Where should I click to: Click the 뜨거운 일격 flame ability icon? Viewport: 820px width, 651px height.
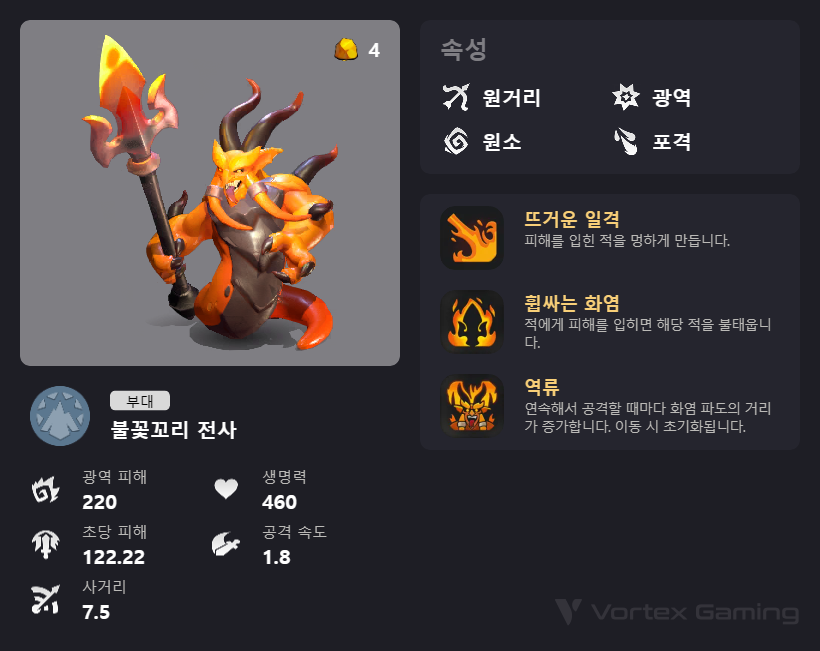click(x=472, y=238)
